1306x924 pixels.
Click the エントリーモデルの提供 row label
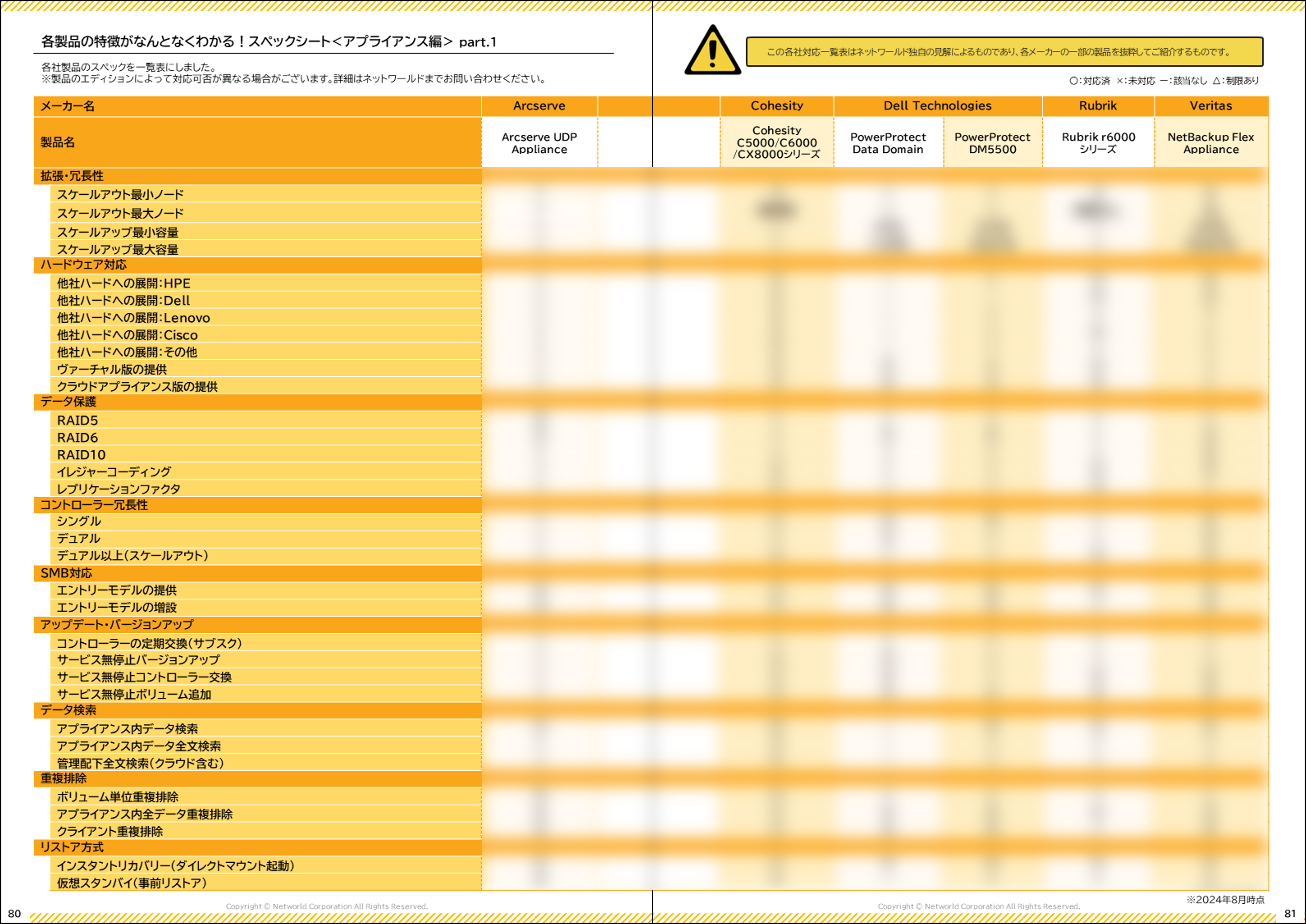266,591
